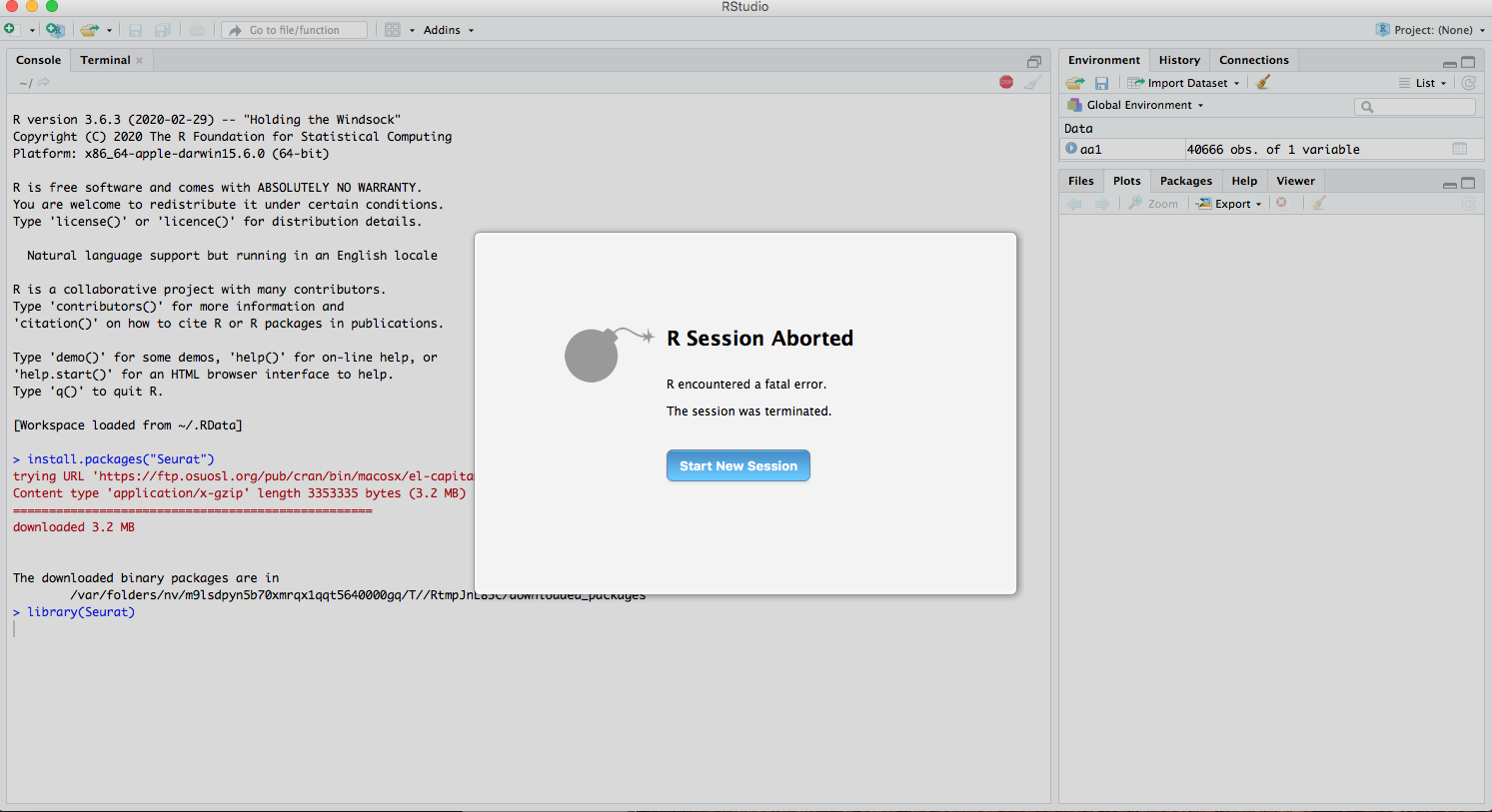Open the Global Environment dropdown
The width and height of the screenshot is (1492, 812).
coord(1134,104)
